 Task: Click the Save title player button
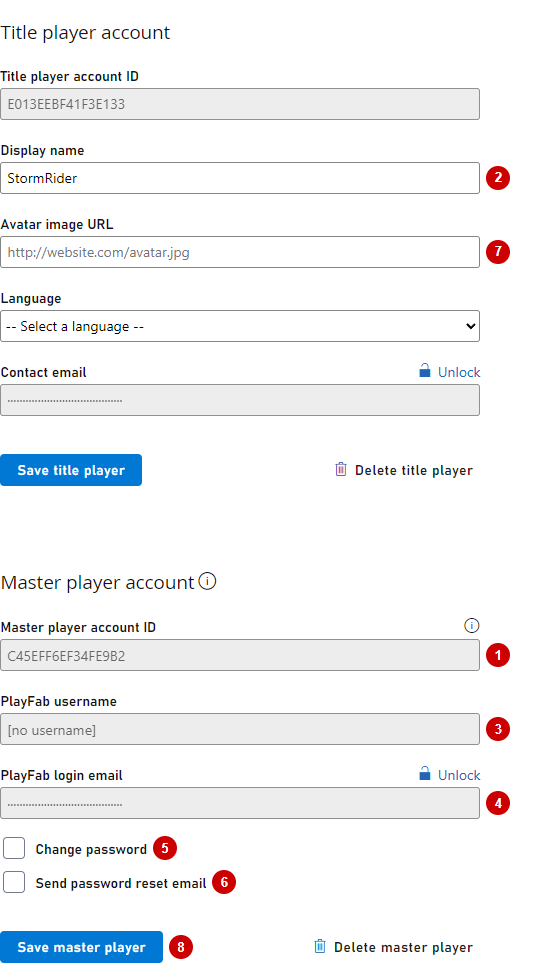point(71,470)
